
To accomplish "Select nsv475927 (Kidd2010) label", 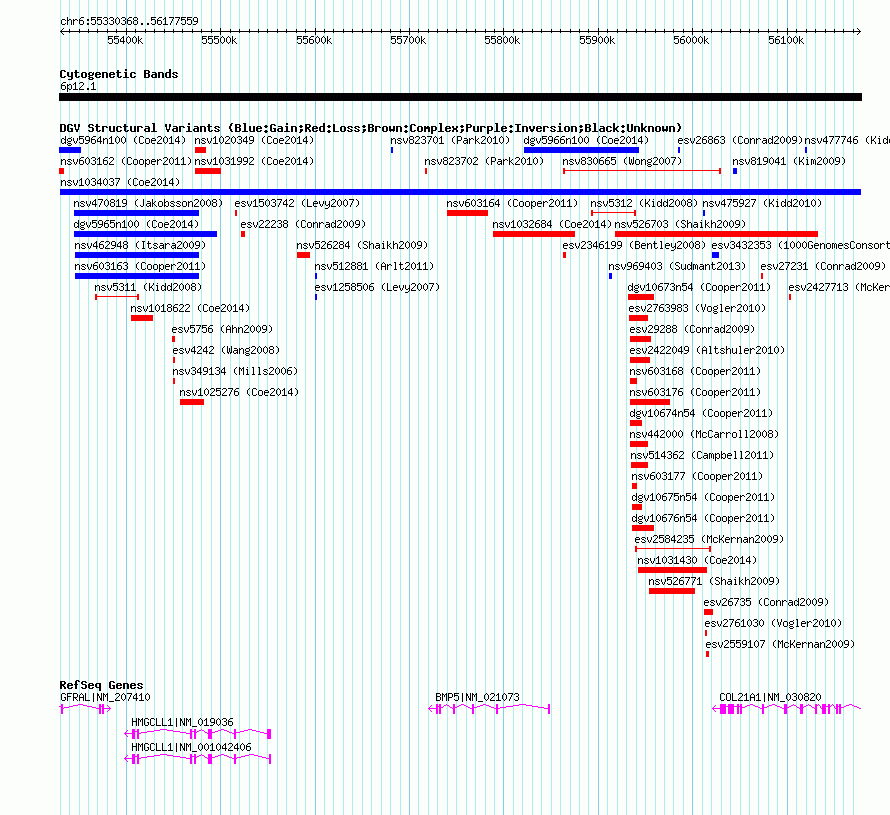I will coord(762,203).
